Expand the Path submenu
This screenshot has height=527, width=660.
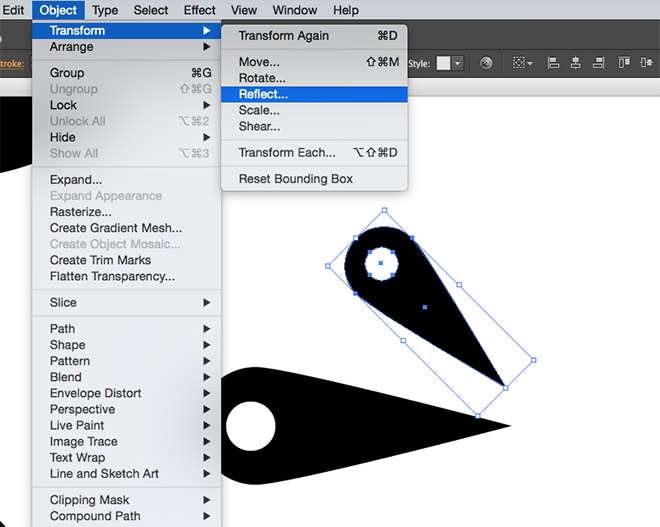[x=127, y=329]
